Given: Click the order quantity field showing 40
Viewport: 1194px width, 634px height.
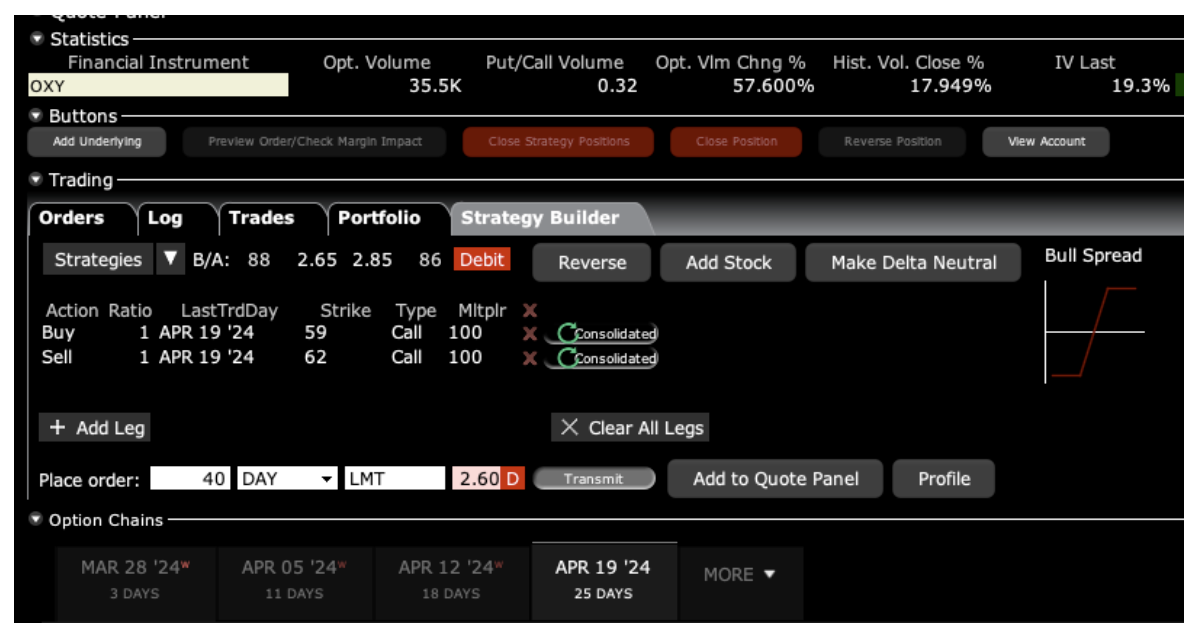Looking at the screenshot, I should pos(190,479).
